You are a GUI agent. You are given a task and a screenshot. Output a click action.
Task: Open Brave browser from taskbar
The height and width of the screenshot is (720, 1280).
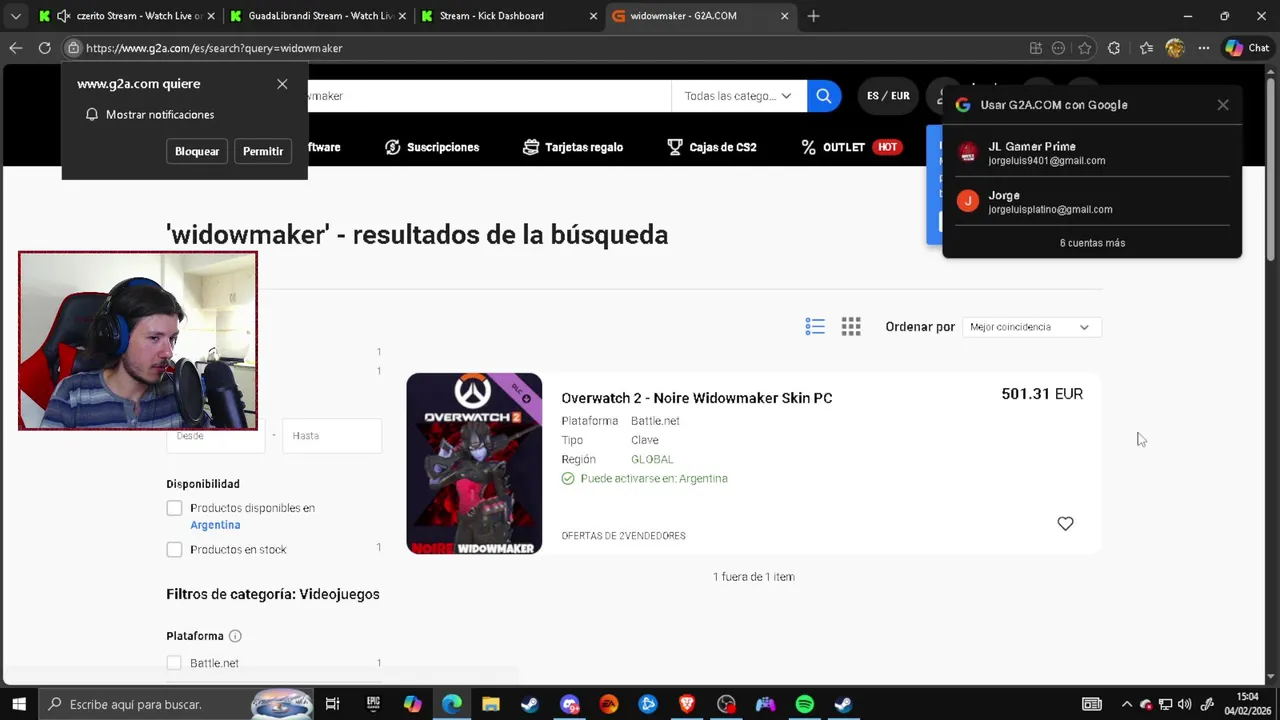click(686, 704)
